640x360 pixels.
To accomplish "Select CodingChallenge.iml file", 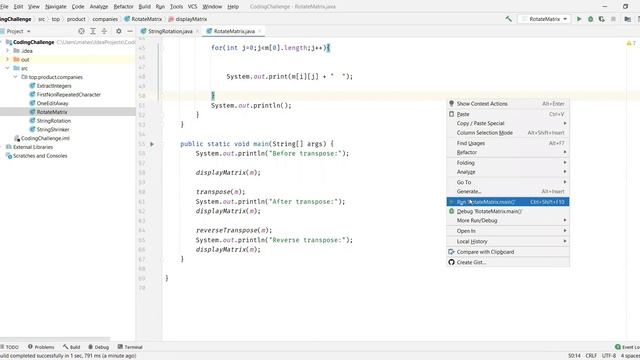I will click(x=45, y=138).
